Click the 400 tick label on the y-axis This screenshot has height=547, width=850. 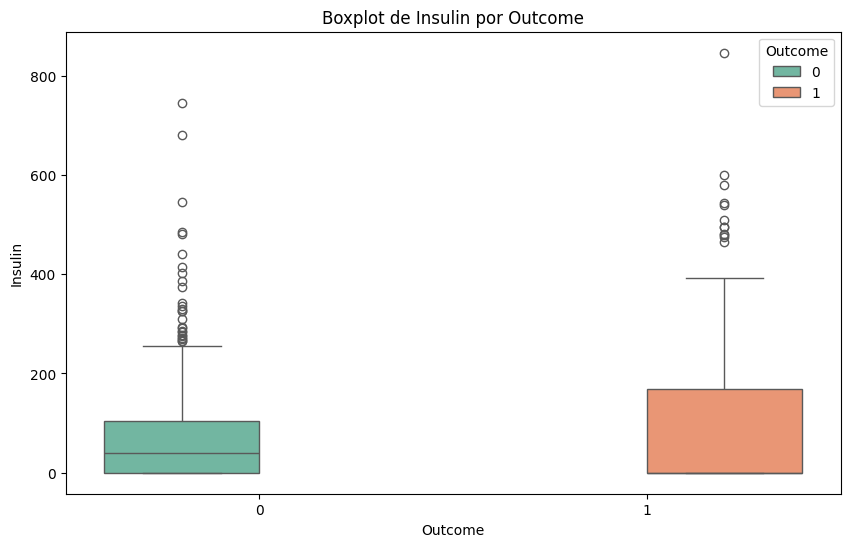coord(43,275)
